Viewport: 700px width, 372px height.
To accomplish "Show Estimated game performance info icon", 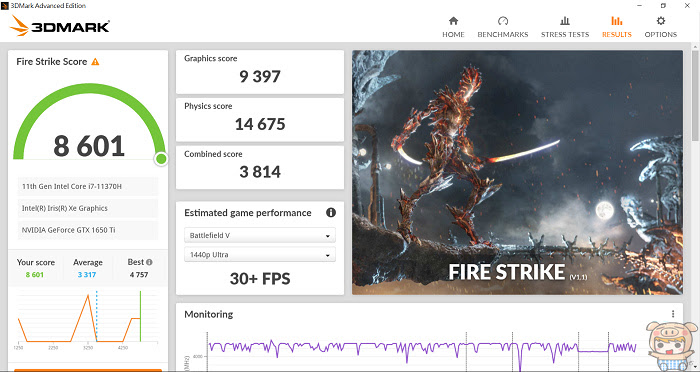I will [x=331, y=213].
